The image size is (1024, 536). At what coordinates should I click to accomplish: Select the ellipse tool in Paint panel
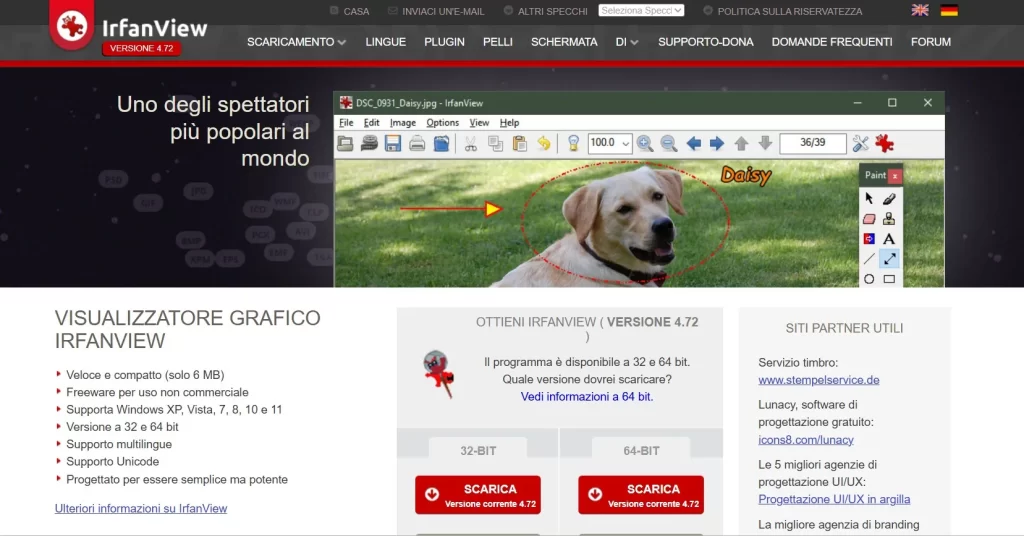click(869, 279)
